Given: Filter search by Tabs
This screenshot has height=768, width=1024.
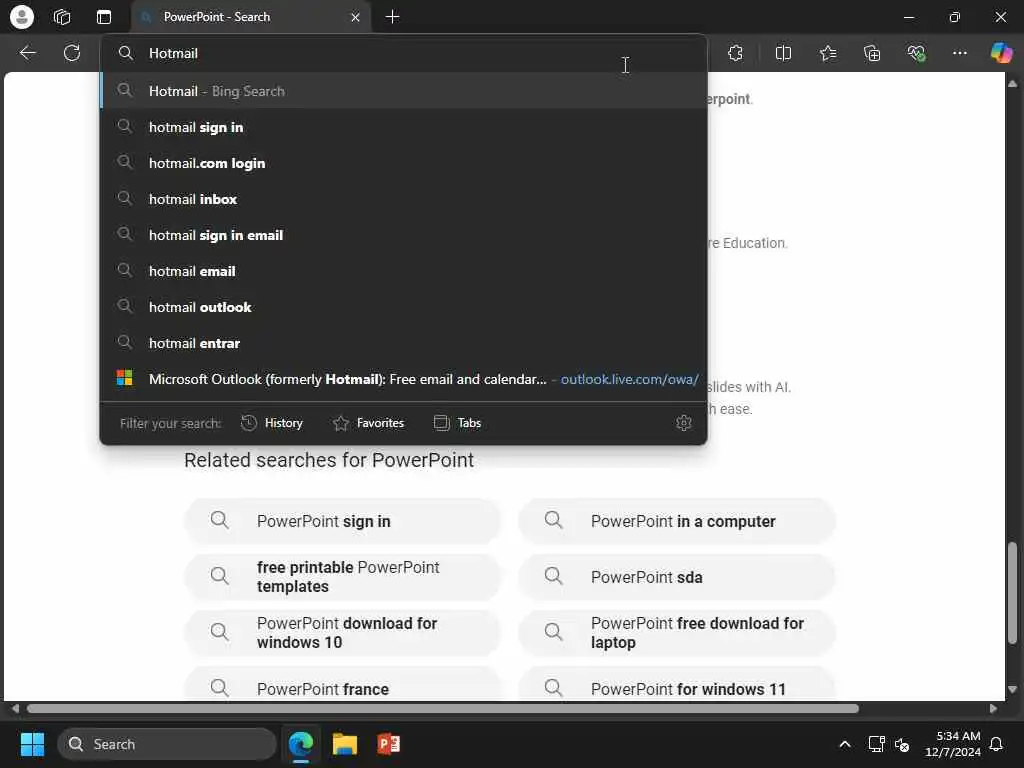Looking at the screenshot, I should pyautogui.click(x=457, y=423).
